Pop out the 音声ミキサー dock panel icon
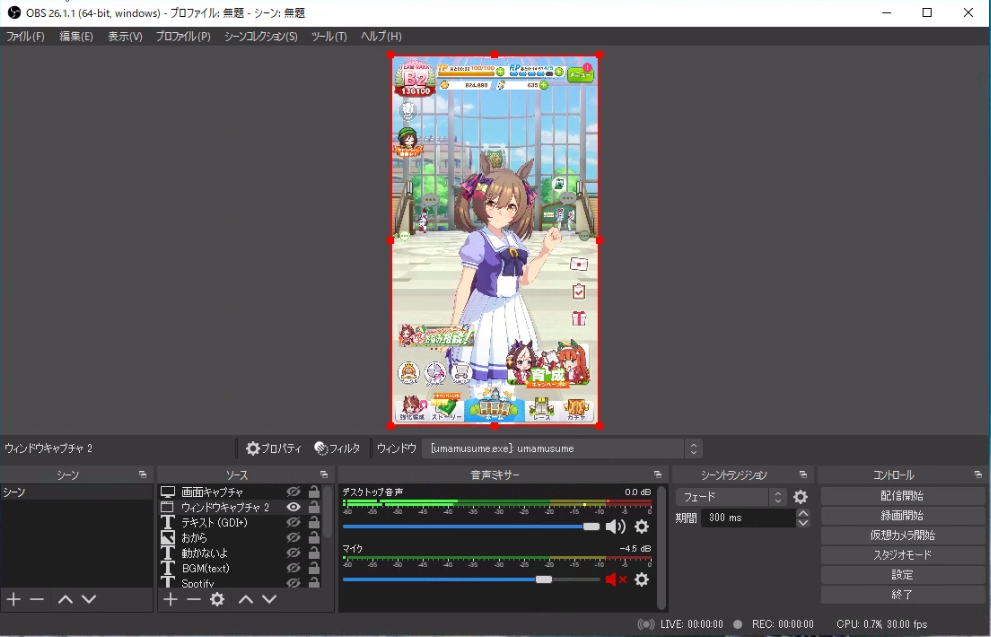The image size is (991, 637). click(x=658, y=475)
